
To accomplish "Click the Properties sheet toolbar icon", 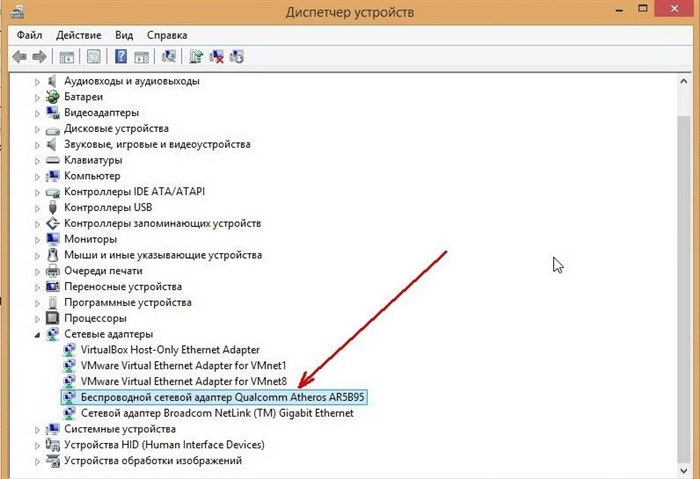I will tap(94, 57).
